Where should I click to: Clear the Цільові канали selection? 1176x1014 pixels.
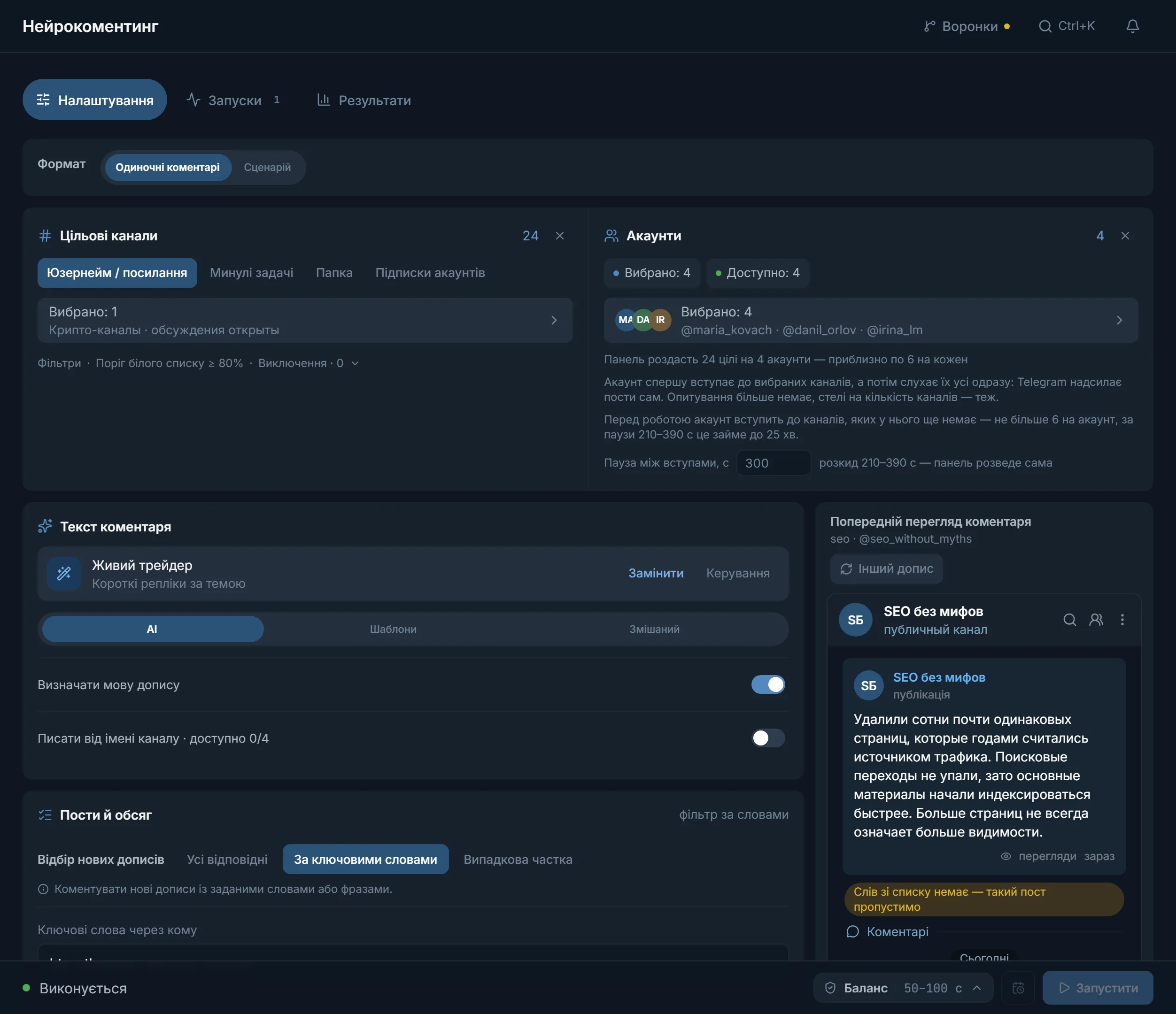560,236
